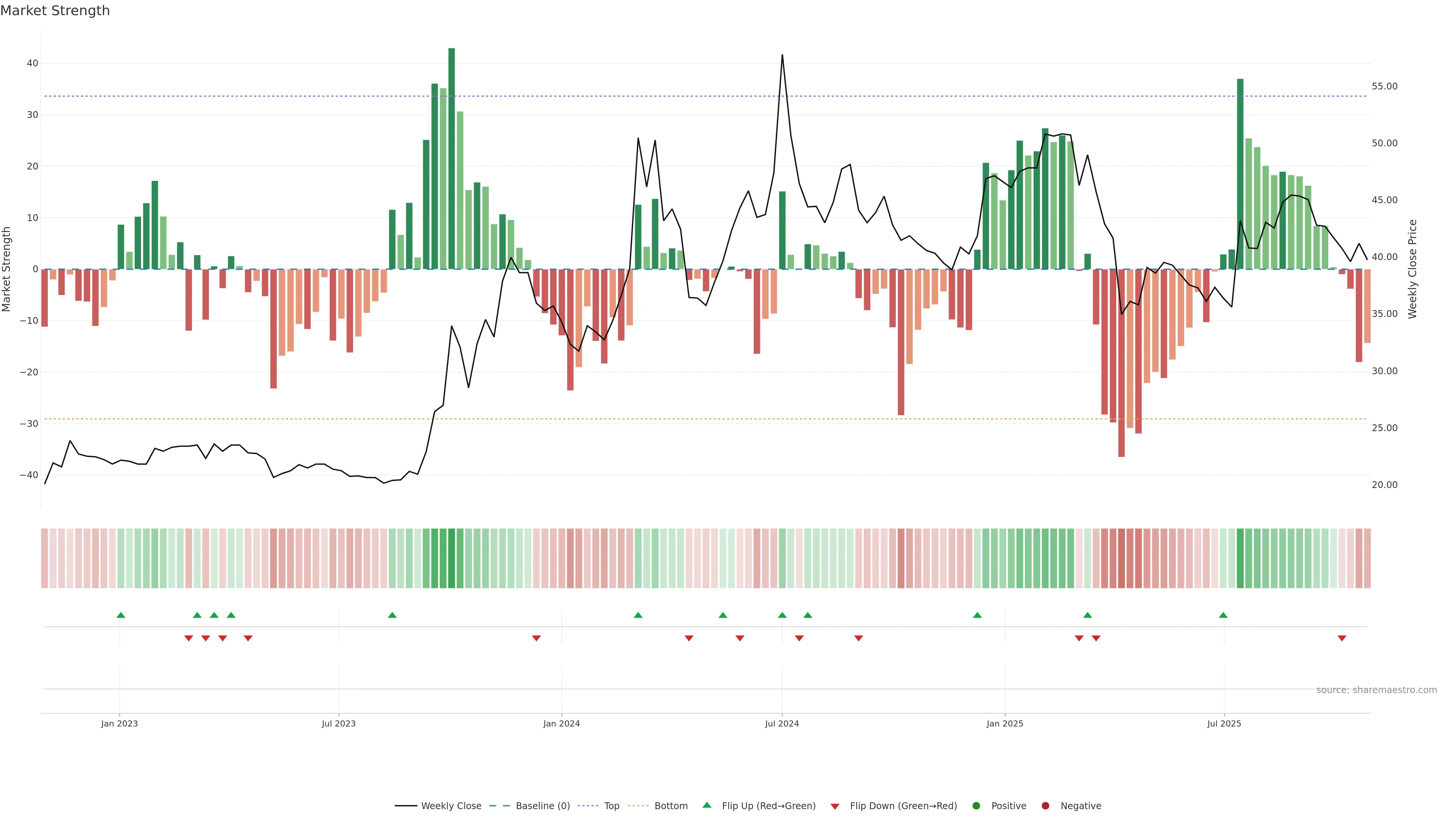This screenshot has height=819, width=1456.
Task: Click the Market Strength chart title
Action: [x=55, y=11]
